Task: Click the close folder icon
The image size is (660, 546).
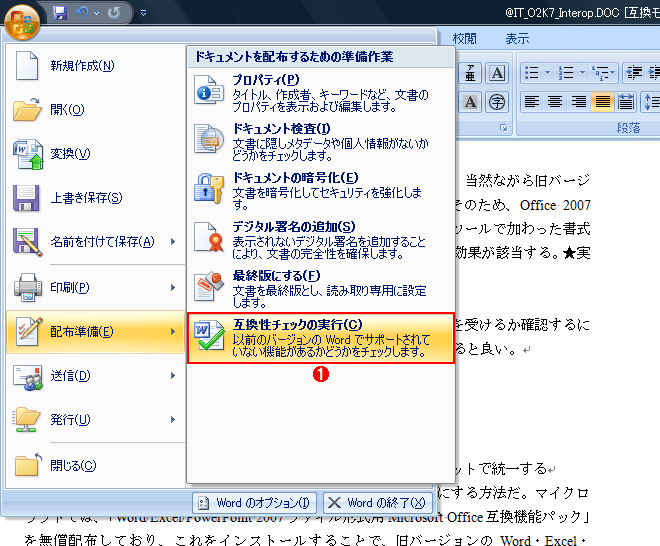Action: [x=28, y=465]
